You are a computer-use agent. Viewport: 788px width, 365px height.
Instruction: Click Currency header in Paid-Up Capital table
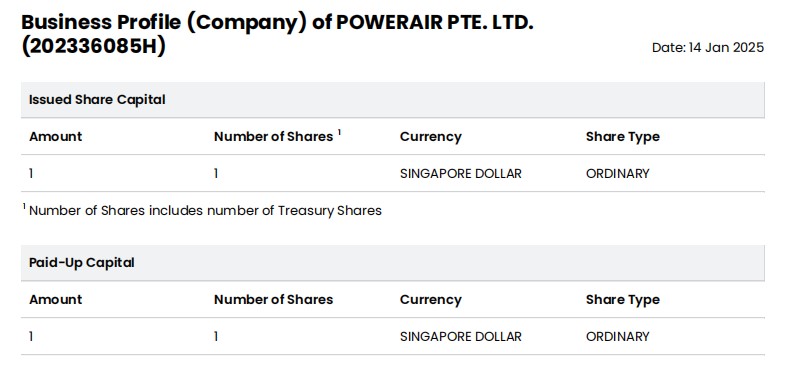[431, 300]
